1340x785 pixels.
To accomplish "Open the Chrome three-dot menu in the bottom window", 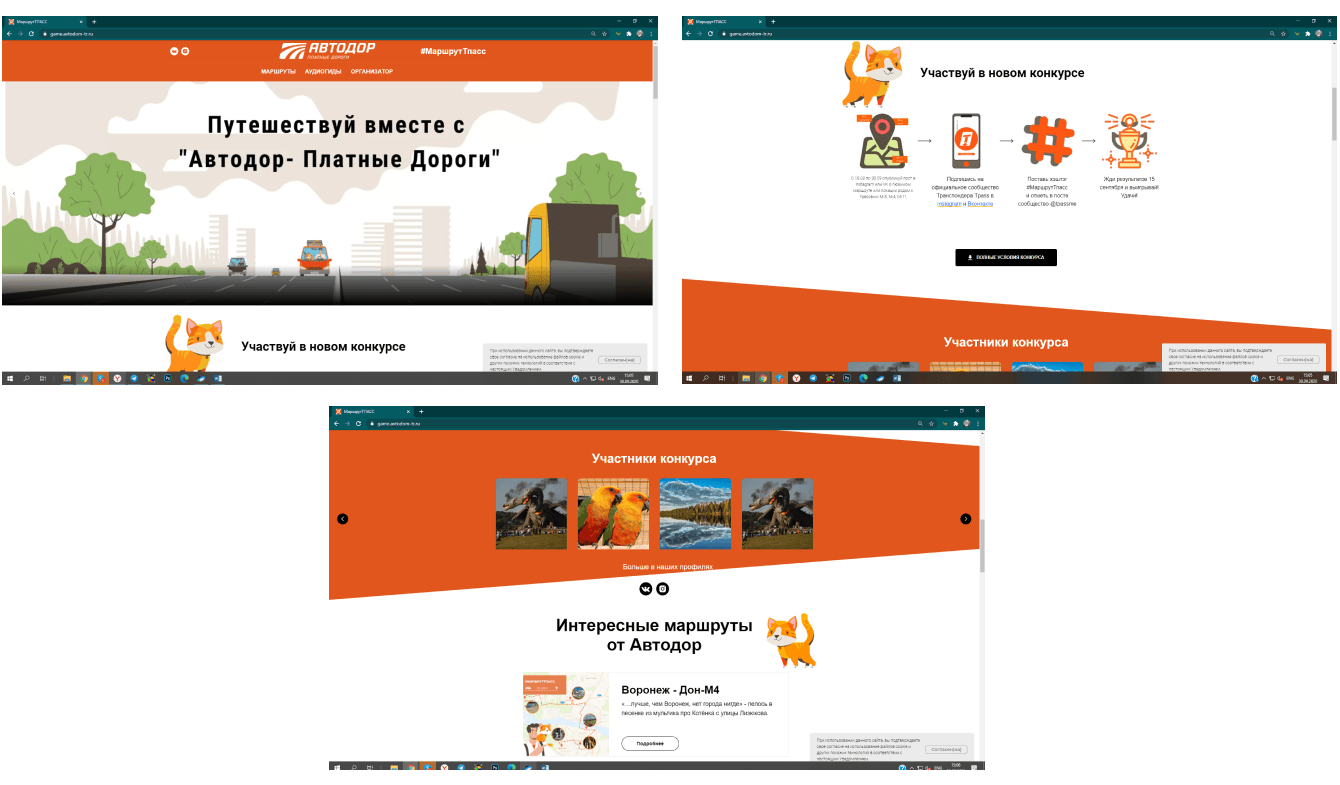I will (x=979, y=424).
